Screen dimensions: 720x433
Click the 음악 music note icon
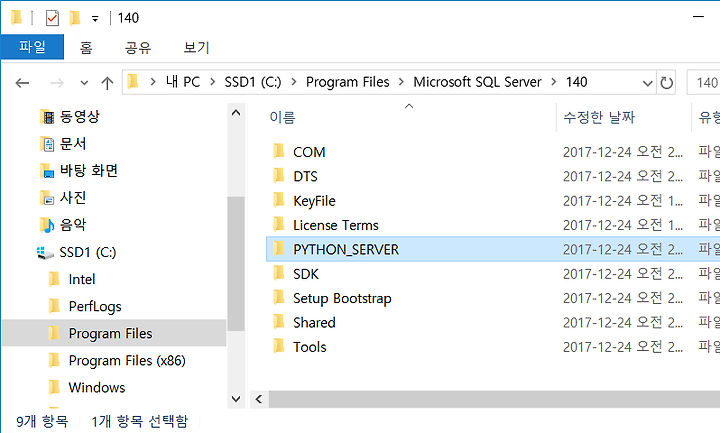pyautogui.click(x=47, y=225)
